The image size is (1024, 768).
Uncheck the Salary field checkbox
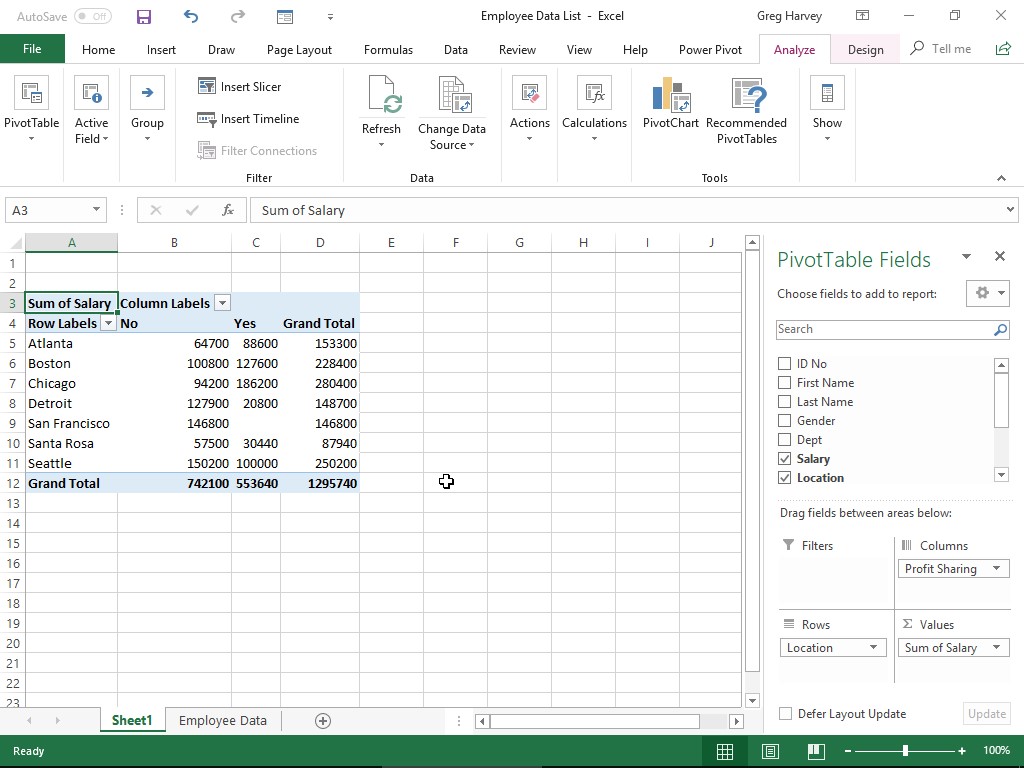785,459
